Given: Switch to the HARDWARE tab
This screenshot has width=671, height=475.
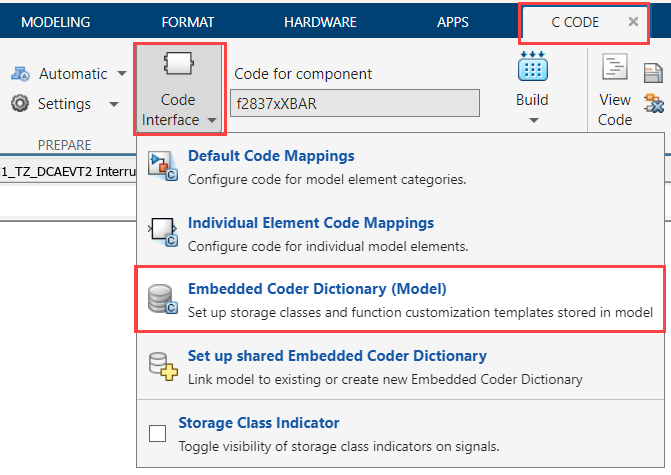Looking at the screenshot, I should pos(320,22).
